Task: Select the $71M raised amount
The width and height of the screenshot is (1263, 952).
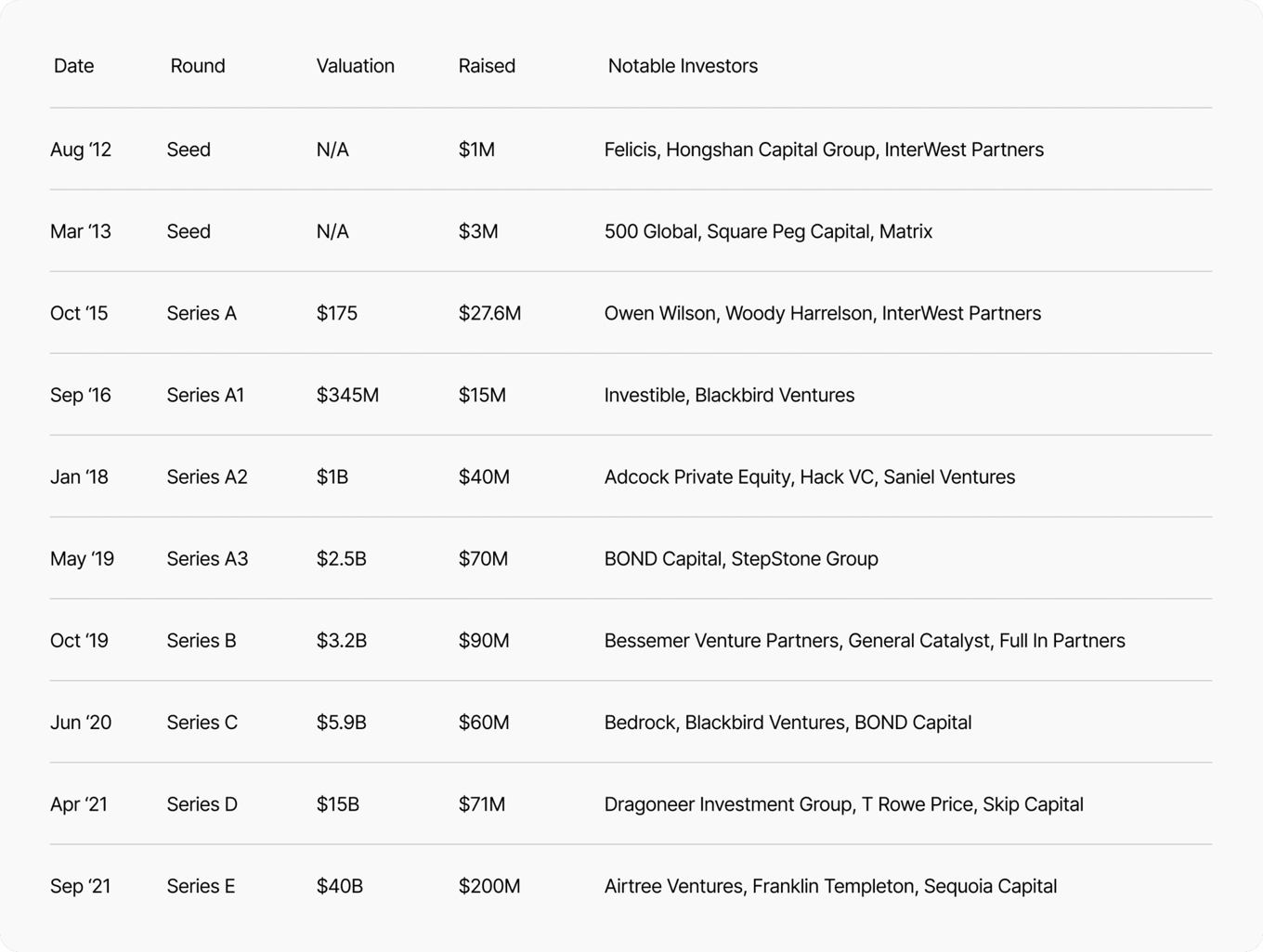Action: coord(482,803)
